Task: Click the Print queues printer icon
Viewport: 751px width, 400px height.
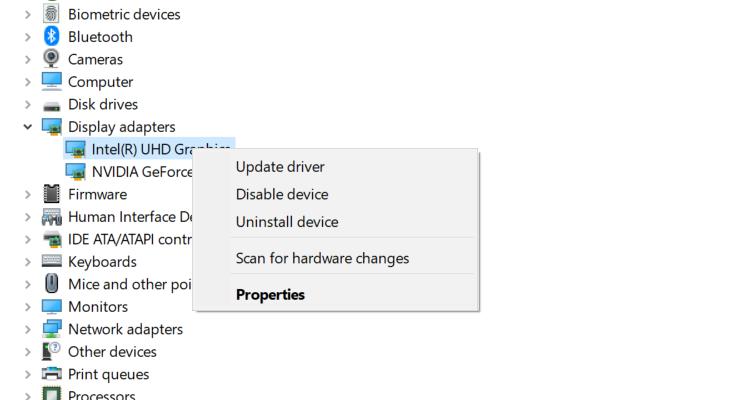Action: pyautogui.click(x=51, y=374)
